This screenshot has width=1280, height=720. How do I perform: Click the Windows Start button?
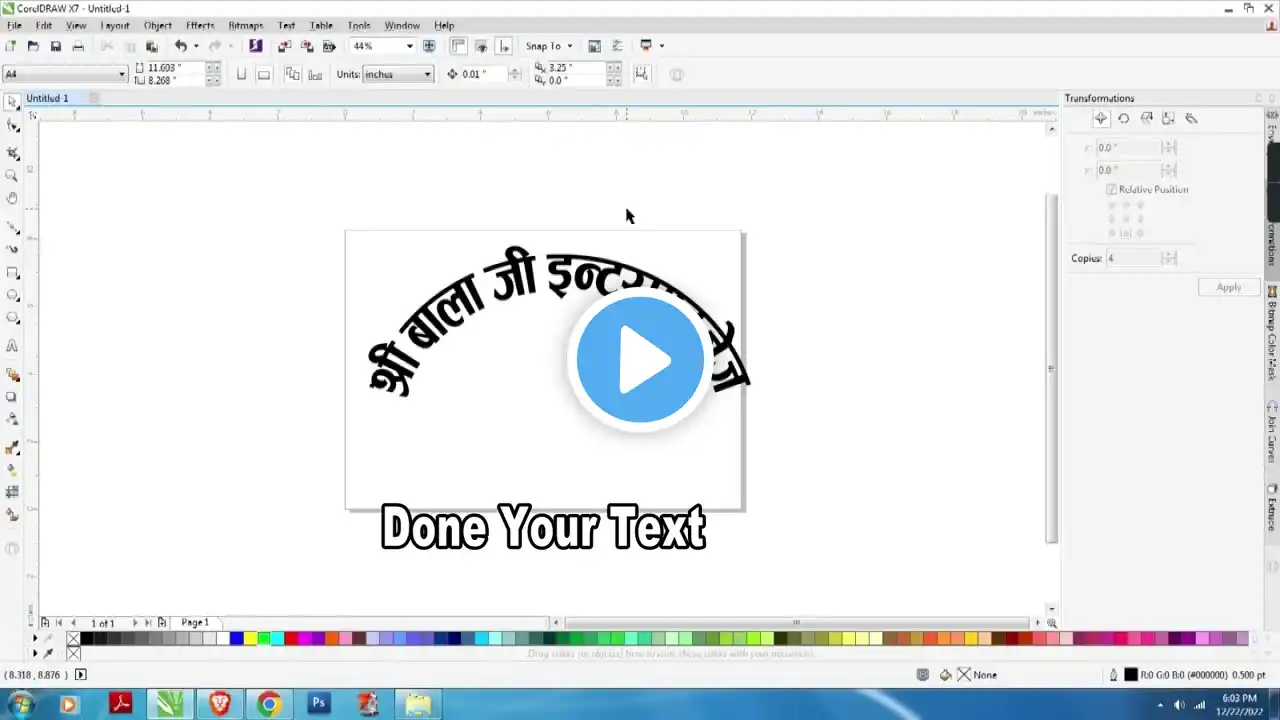click(x=20, y=704)
